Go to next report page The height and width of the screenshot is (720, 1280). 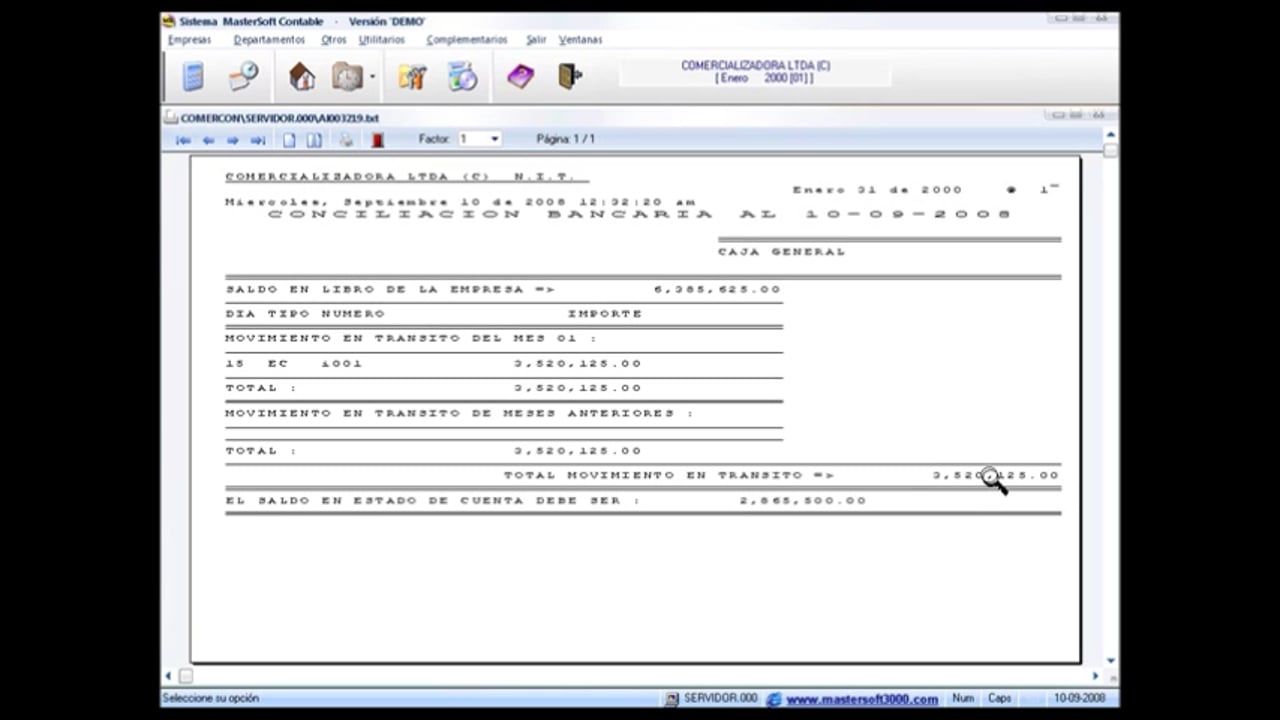pos(232,140)
